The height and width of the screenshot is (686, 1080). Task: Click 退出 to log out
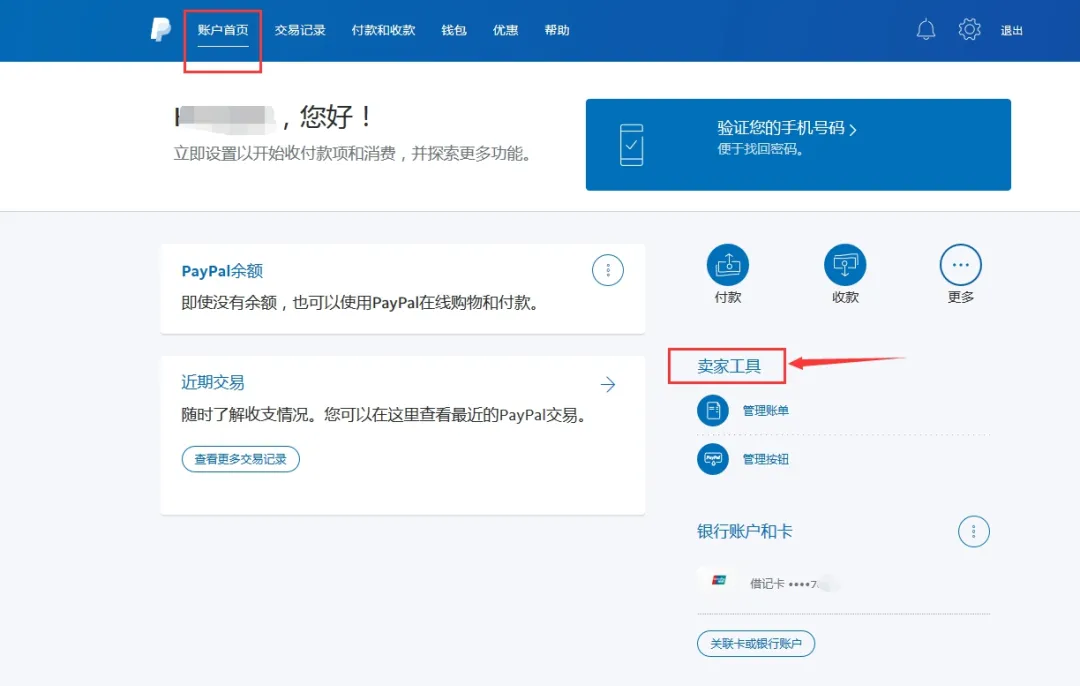[x=1011, y=29]
